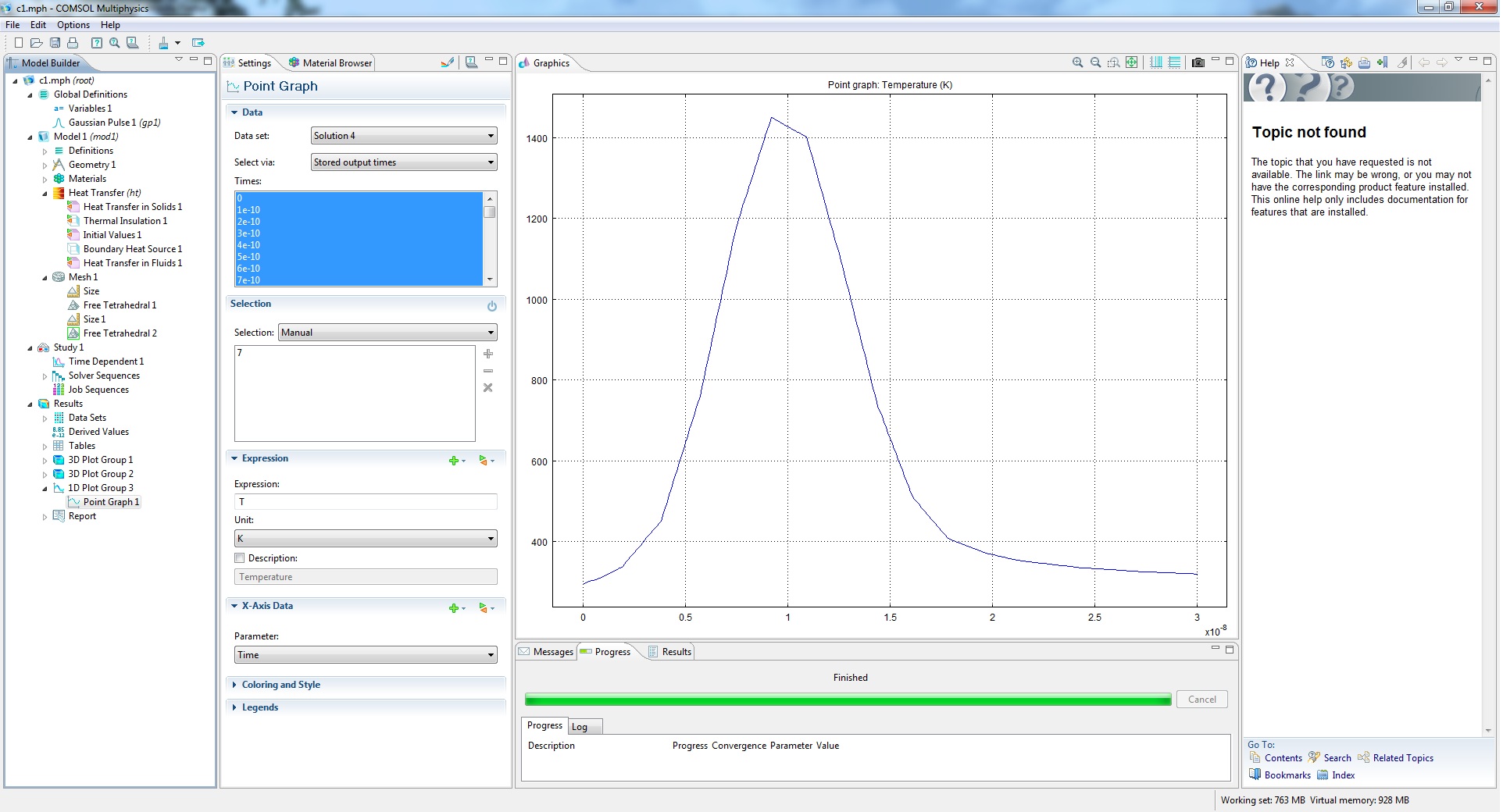Open the Options menu

(x=73, y=25)
